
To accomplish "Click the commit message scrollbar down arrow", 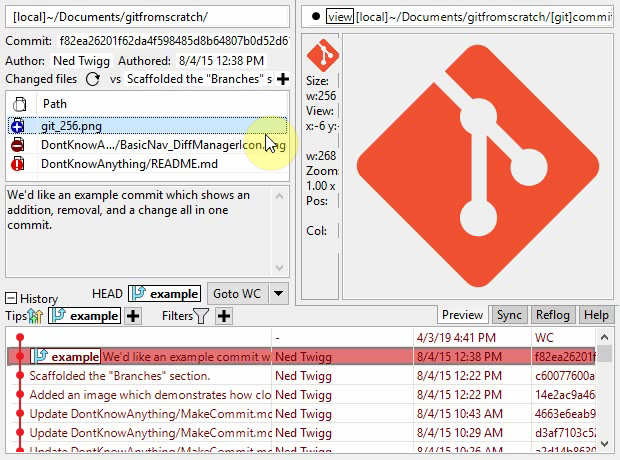I will coord(280,268).
